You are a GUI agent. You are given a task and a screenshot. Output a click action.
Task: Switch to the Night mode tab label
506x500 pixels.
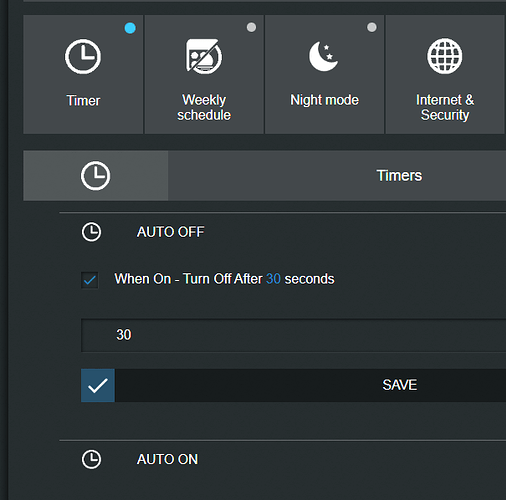point(324,100)
